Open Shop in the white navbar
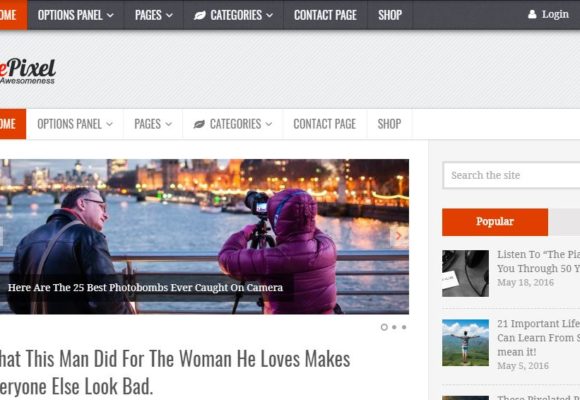 coord(390,124)
